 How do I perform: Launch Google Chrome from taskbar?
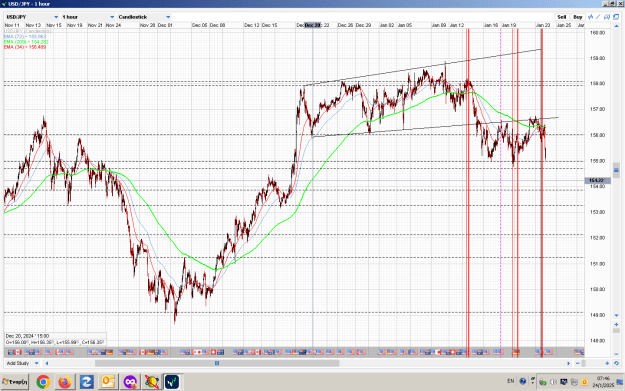[43, 382]
